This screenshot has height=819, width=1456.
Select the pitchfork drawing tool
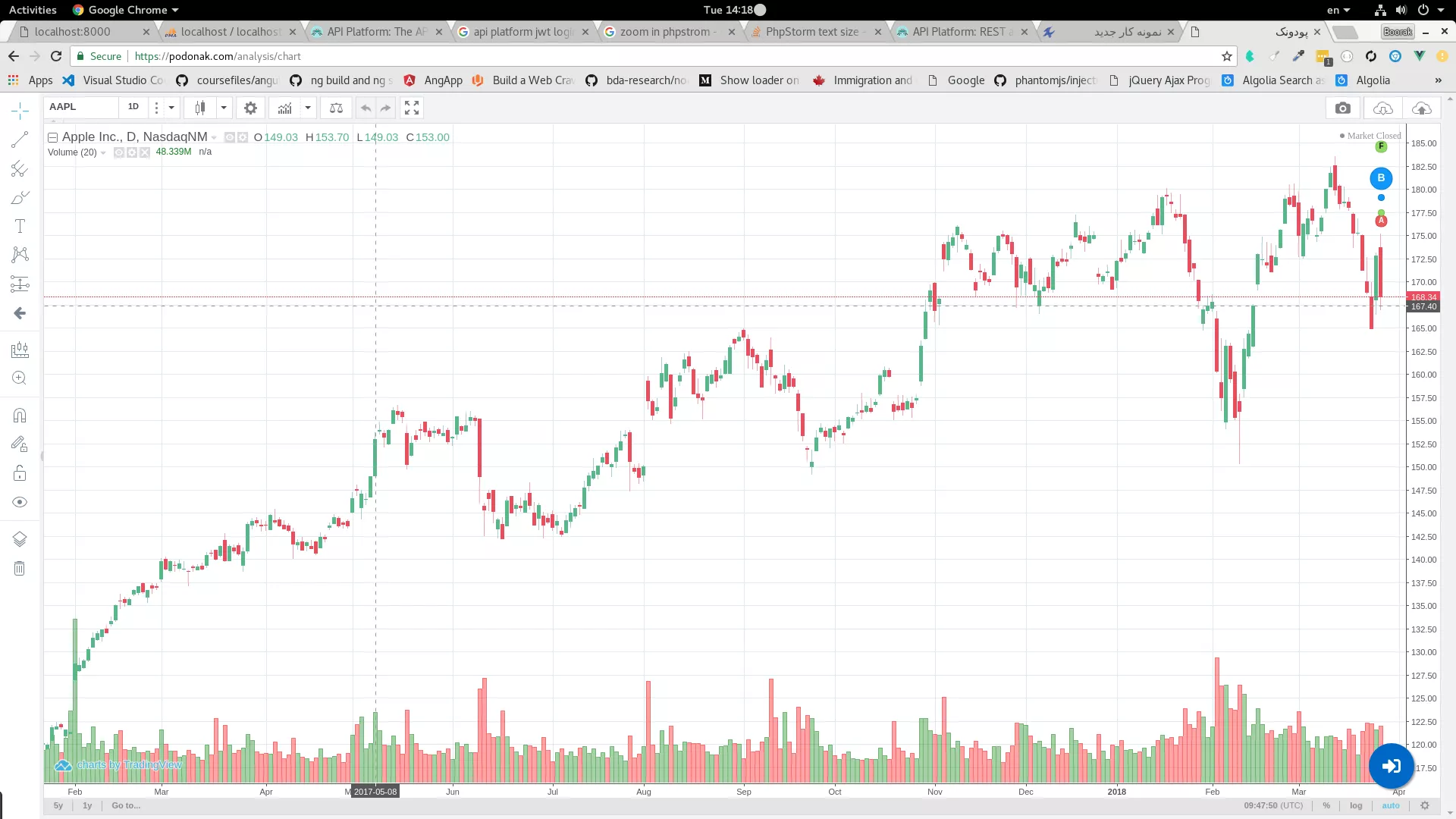(x=20, y=169)
